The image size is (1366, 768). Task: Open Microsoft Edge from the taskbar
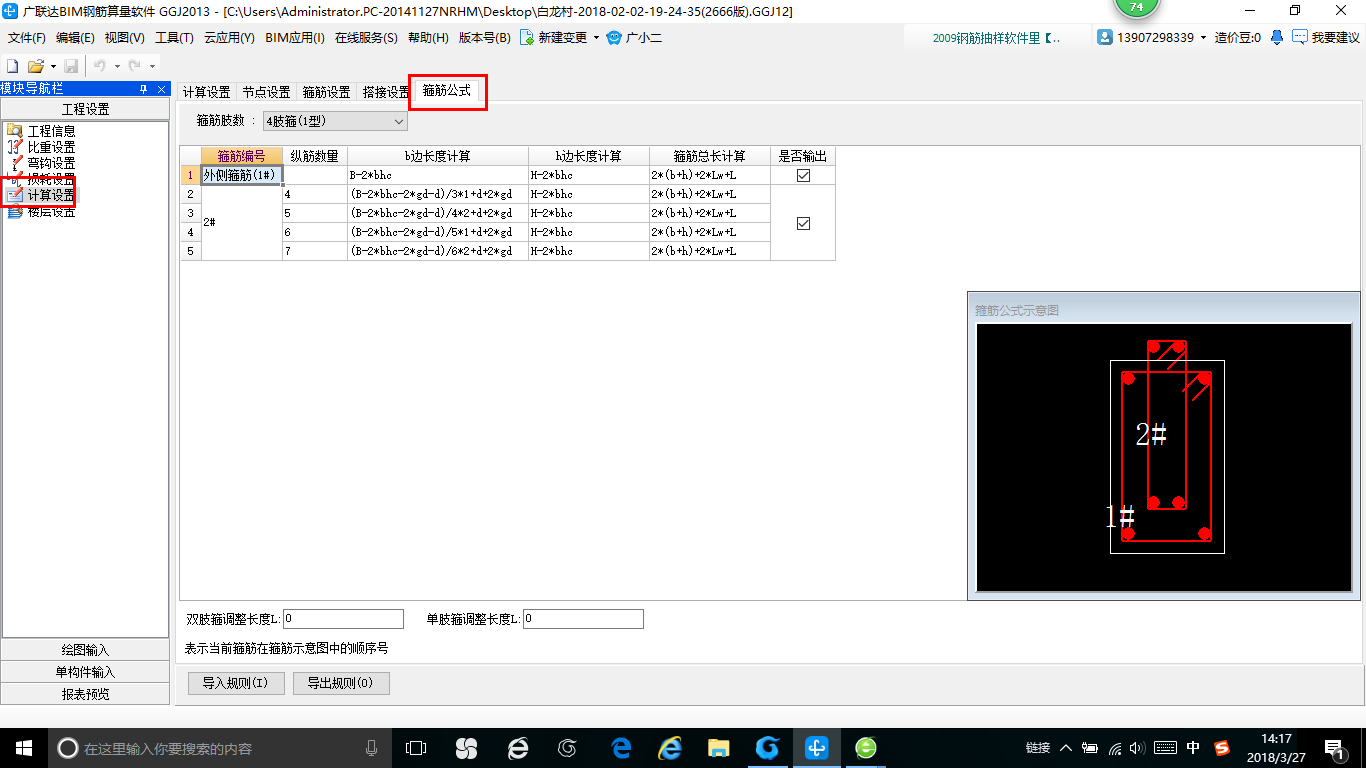tap(620, 747)
